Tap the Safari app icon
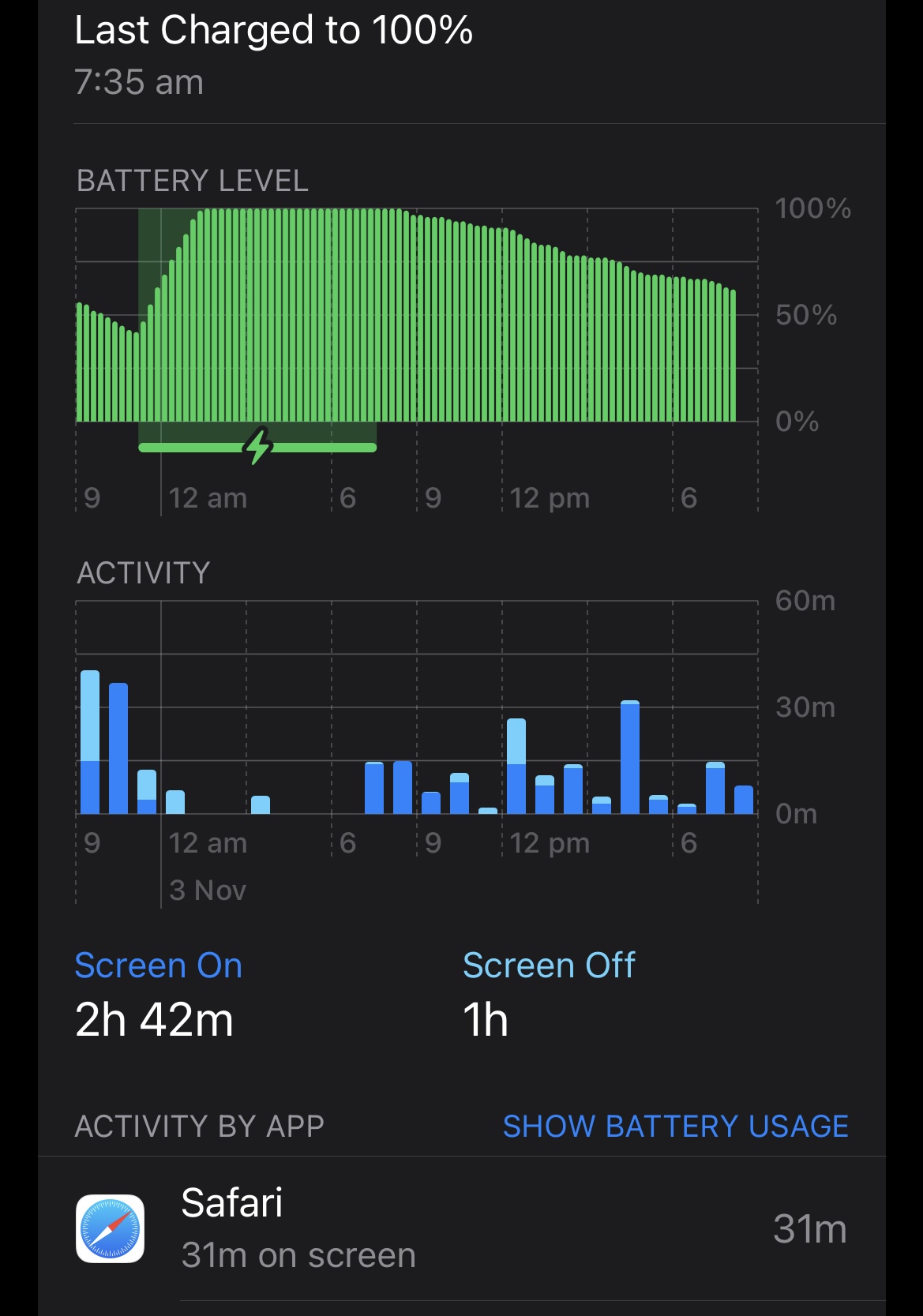This screenshot has height=1316, width=923. click(110, 1228)
